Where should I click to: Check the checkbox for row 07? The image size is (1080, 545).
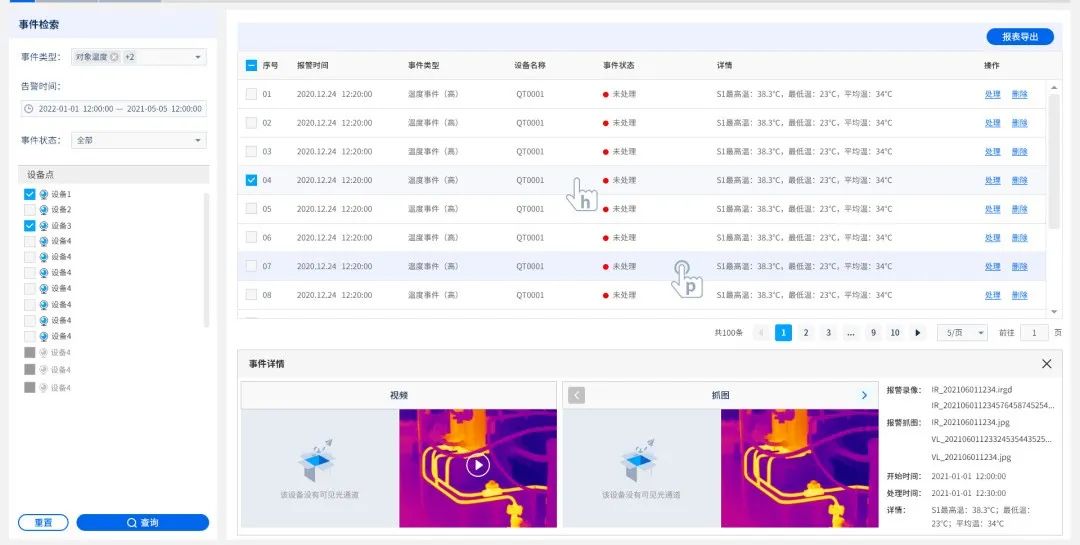(251, 266)
